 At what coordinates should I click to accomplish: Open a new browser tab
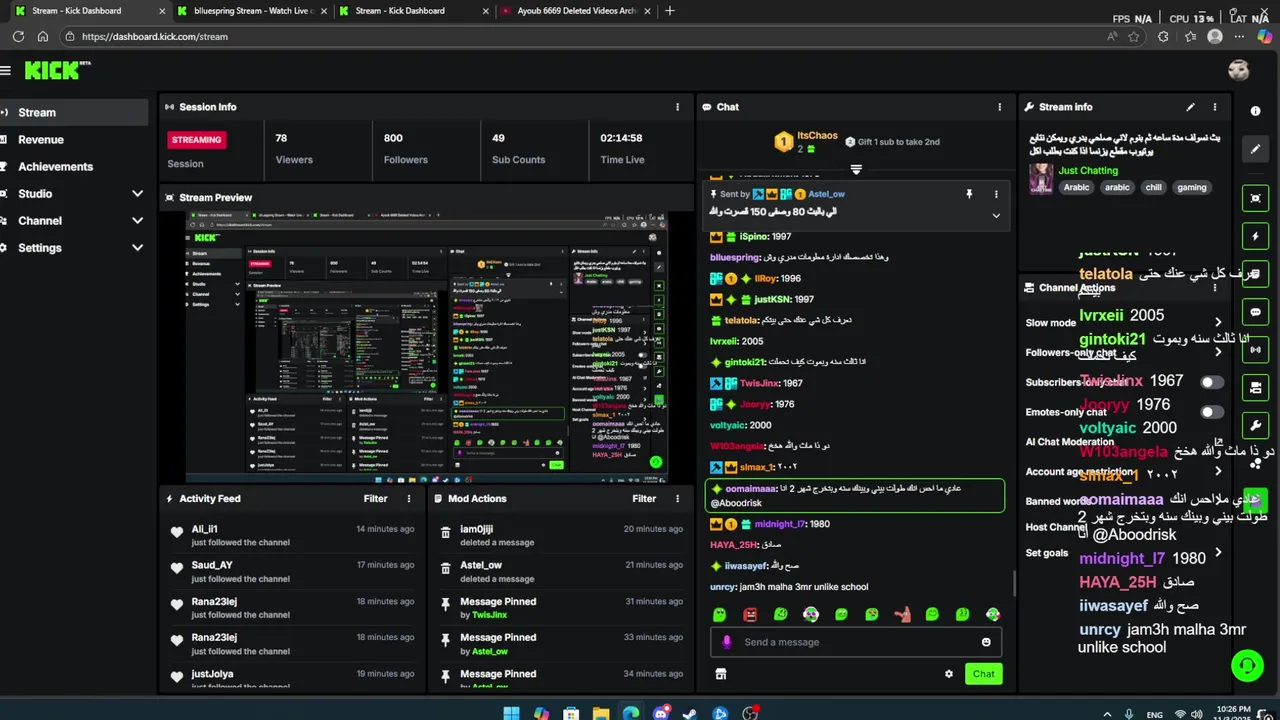(669, 11)
